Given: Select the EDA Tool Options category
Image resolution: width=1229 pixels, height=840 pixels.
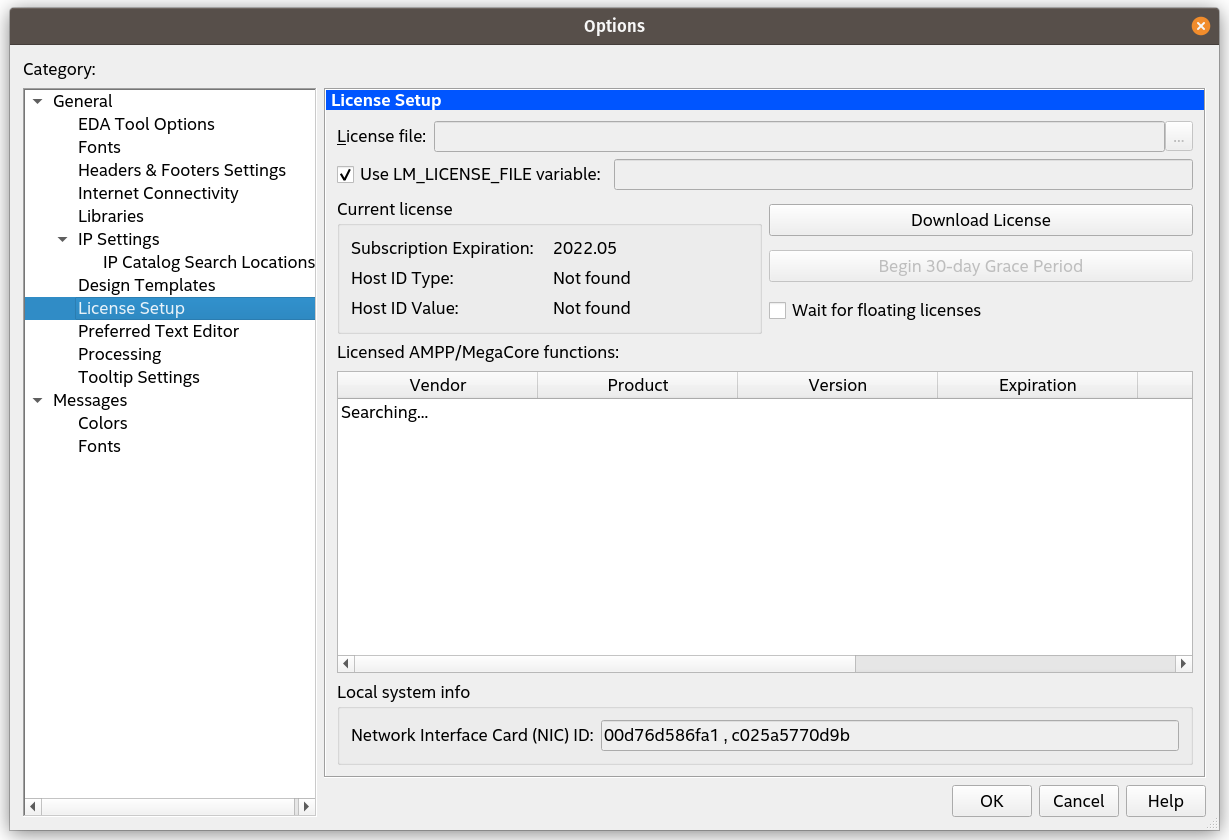Looking at the screenshot, I should tap(146, 124).
